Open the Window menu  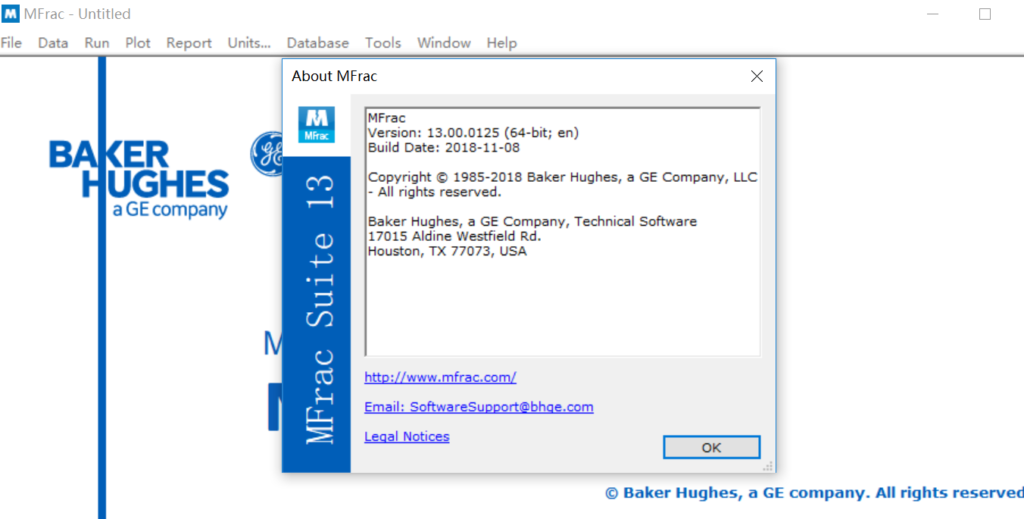pyautogui.click(x=444, y=43)
